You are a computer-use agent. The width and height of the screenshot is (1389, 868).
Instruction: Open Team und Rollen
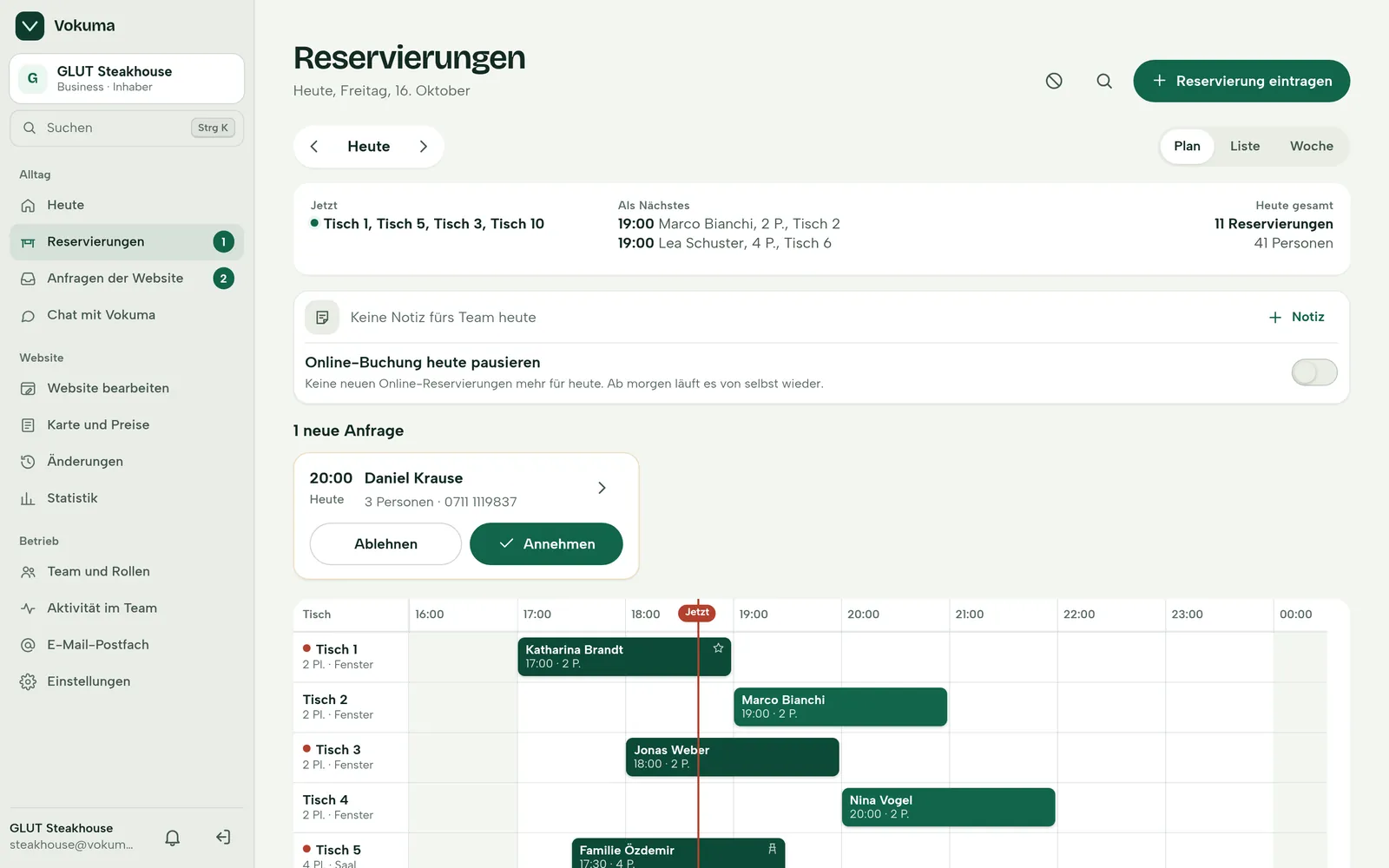point(127,571)
